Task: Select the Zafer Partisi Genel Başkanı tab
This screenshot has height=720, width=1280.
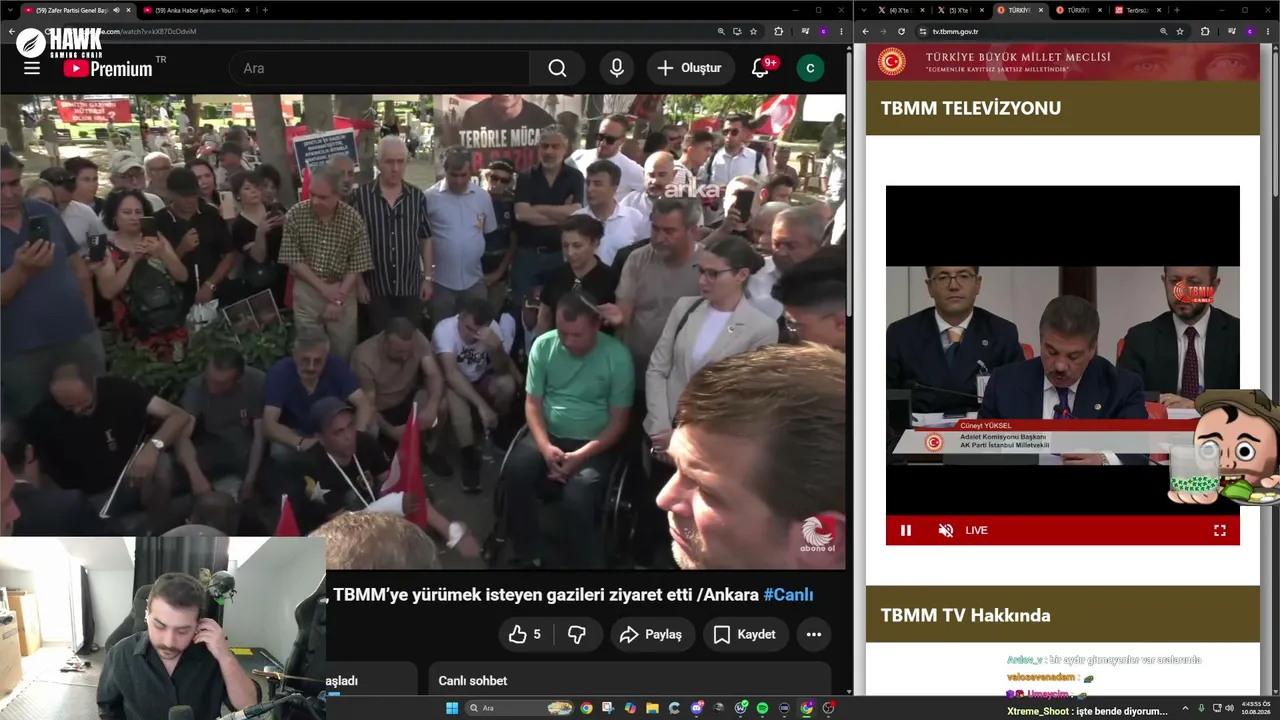Action: click(x=71, y=10)
